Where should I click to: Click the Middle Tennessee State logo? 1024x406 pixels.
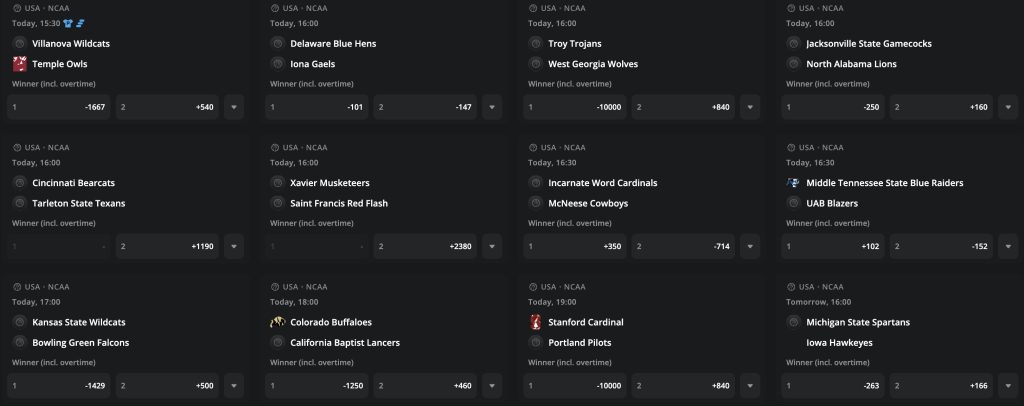coord(793,183)
